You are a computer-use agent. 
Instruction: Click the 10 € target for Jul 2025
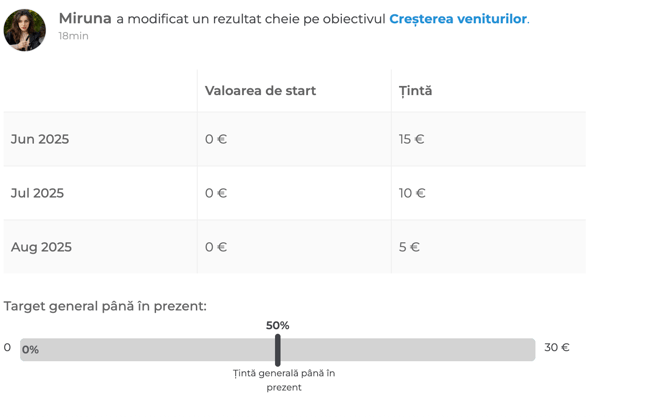point(412,193)
